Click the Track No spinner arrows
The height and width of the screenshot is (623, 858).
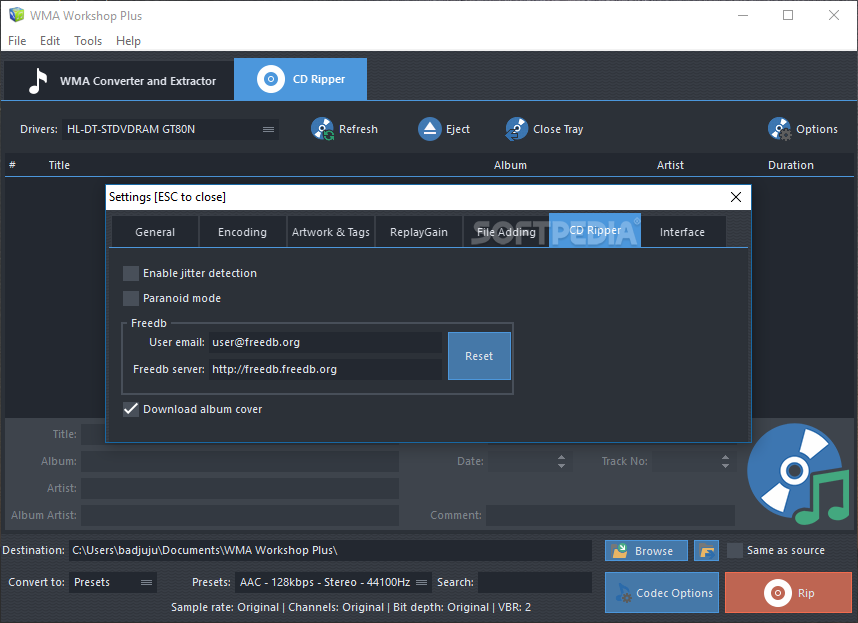[725, 461]
